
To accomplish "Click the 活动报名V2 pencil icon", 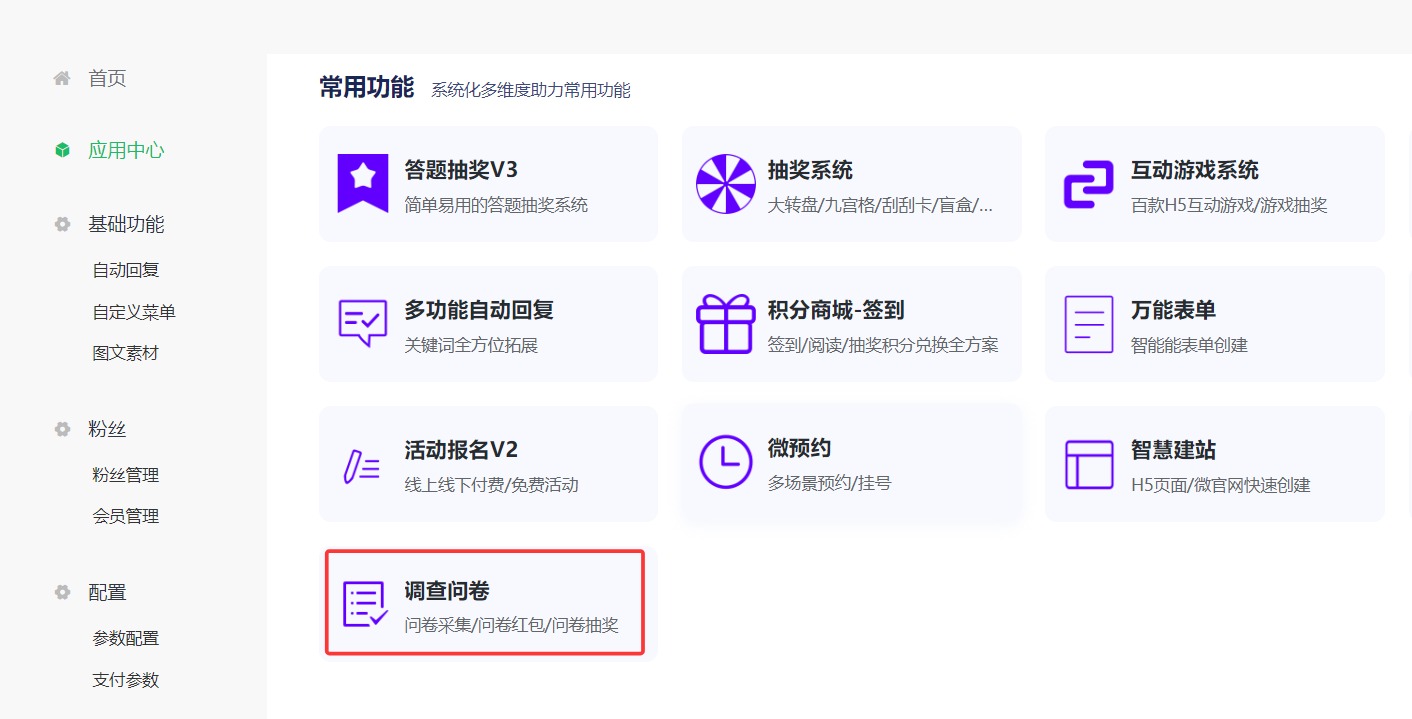I will 362,466.
